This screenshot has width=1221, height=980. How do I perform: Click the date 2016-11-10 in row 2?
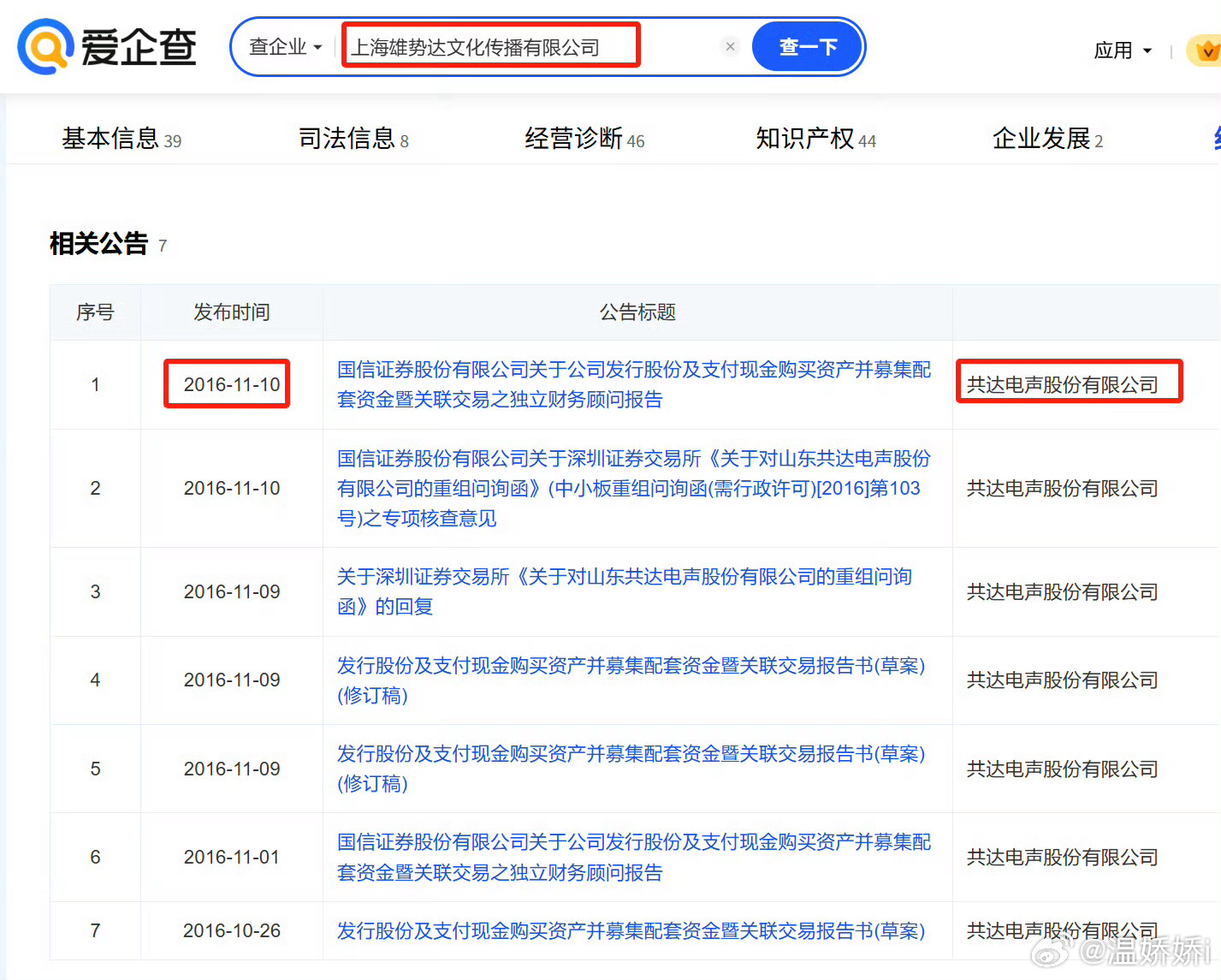[232, 488]
